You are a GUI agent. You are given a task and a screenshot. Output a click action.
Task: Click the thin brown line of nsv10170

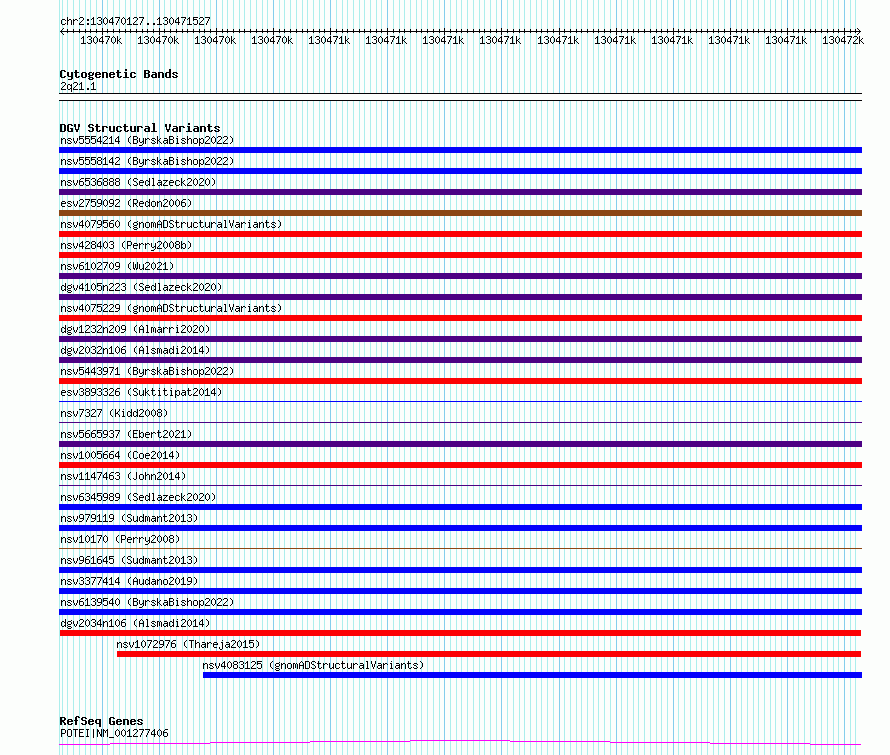tap(460, 549)
